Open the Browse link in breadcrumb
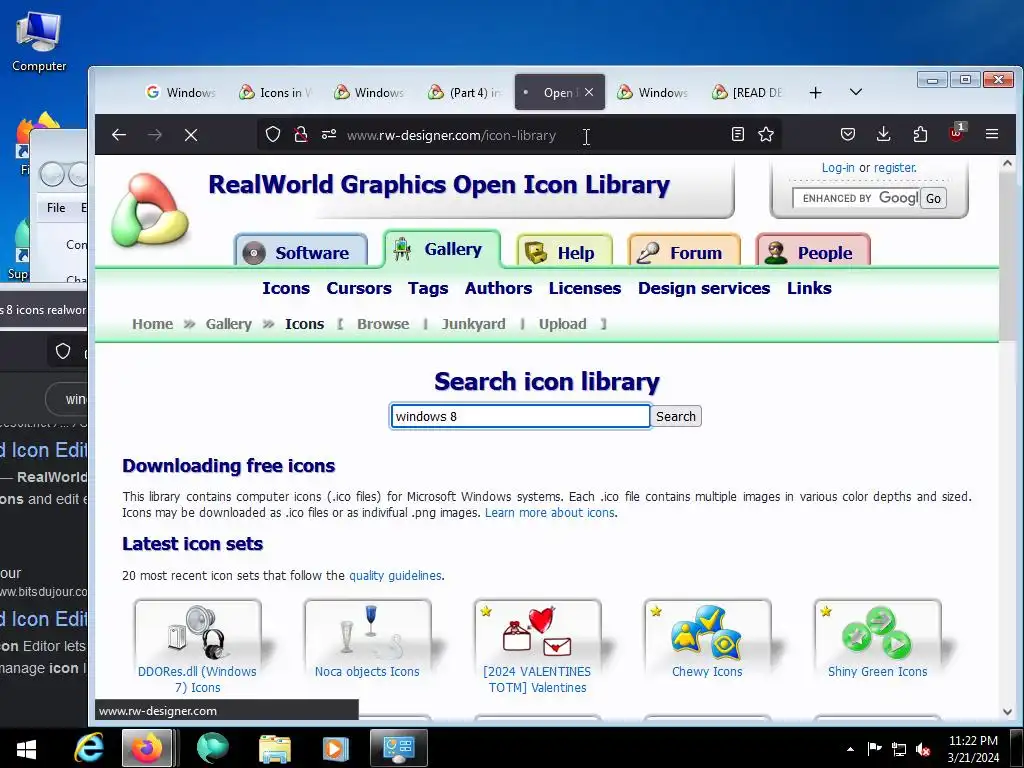 383,324
